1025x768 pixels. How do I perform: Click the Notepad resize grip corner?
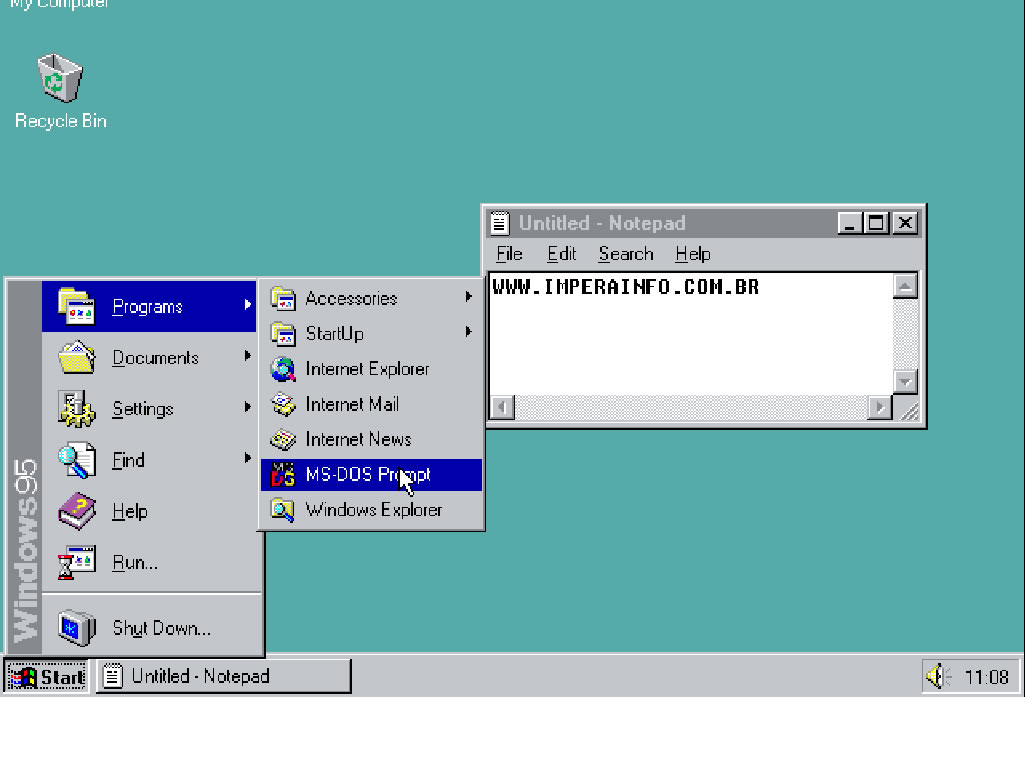tap(909, 410)
